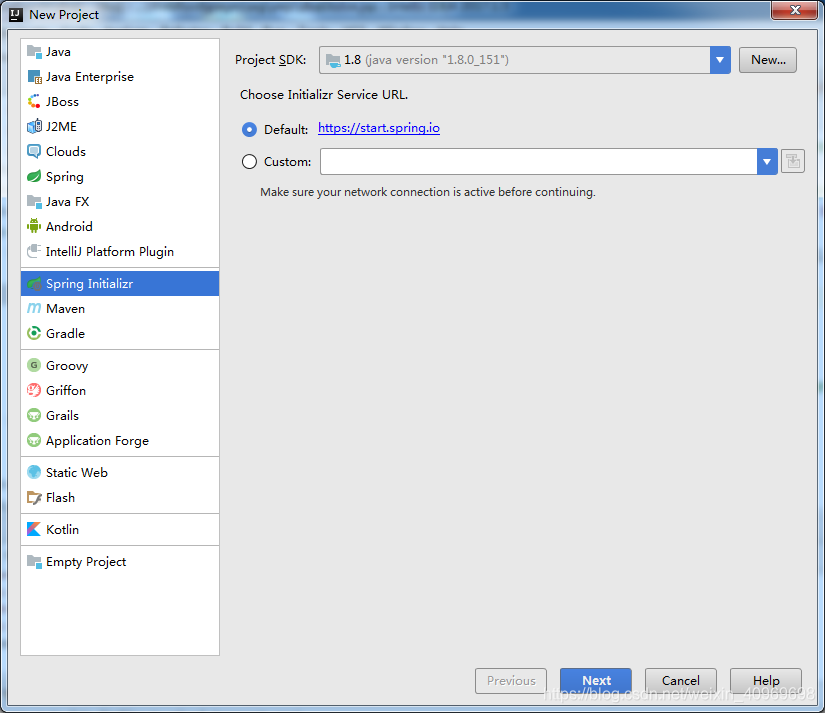Select Application Forge in project list

coord(120,440)
